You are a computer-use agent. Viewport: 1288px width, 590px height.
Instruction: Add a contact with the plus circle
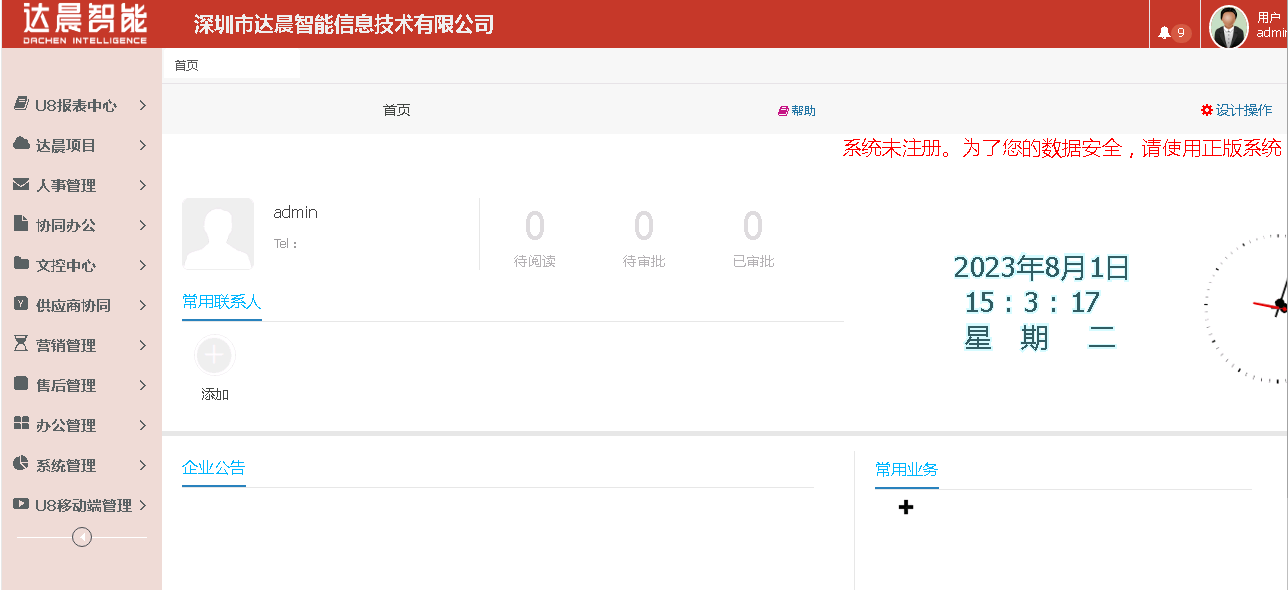tap(215, 355)
